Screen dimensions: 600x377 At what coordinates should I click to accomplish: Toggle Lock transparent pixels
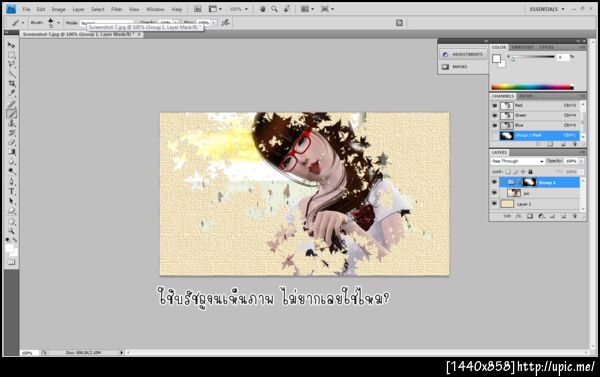coord(508,171)
